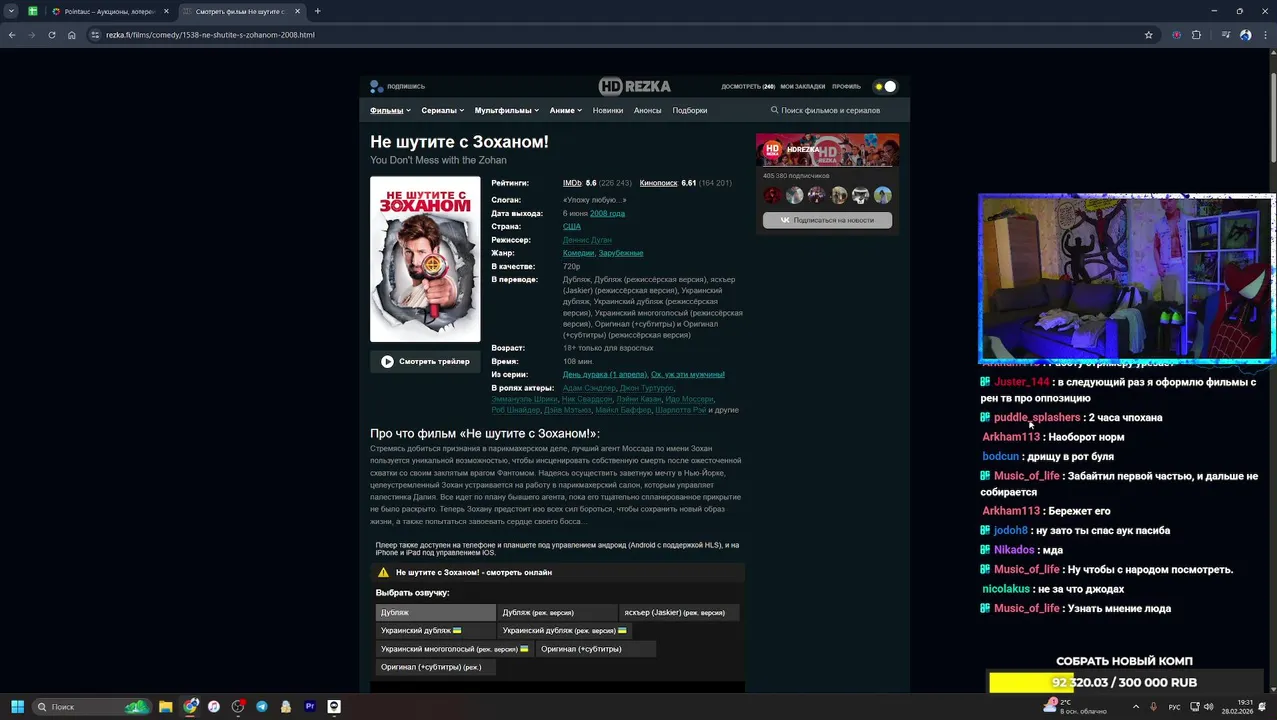Open the browser profile avatar
Image resolution: width=1277 pixels, height=720 pixels.
1245,35
